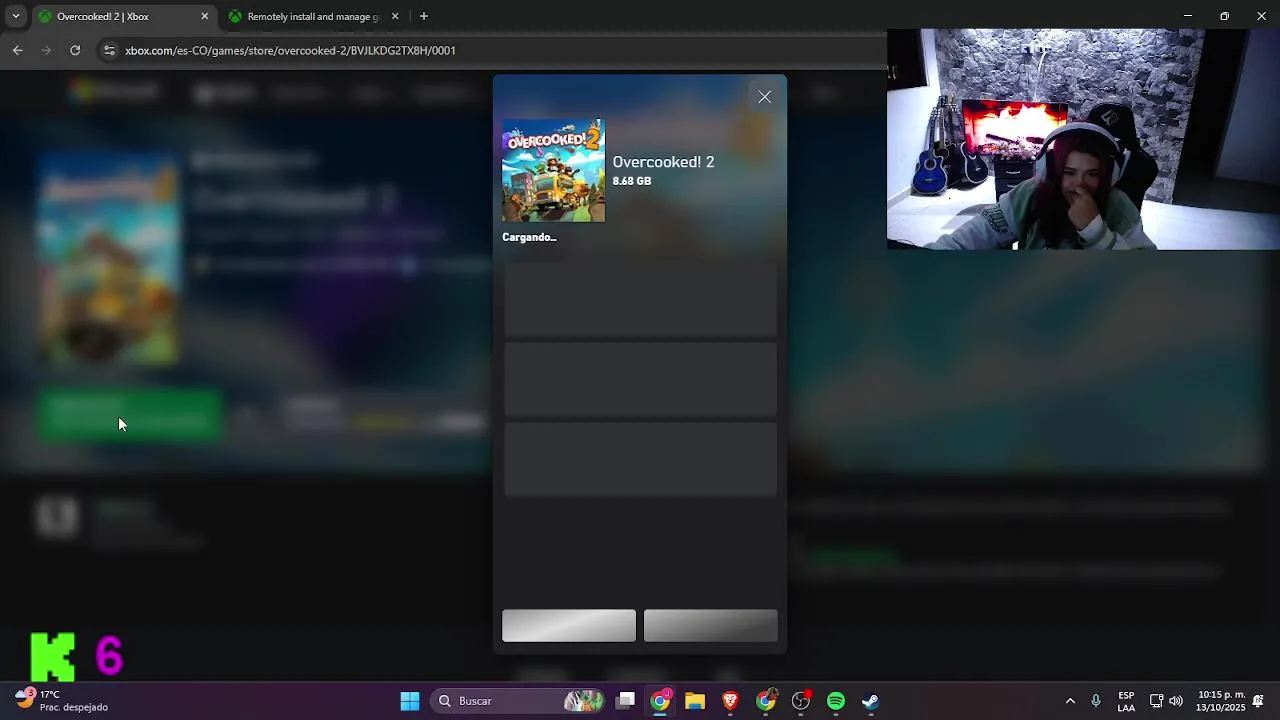The image size is (1280, 720).
Task: Open Steam from the taskbar
Action: tap(871, 701)
